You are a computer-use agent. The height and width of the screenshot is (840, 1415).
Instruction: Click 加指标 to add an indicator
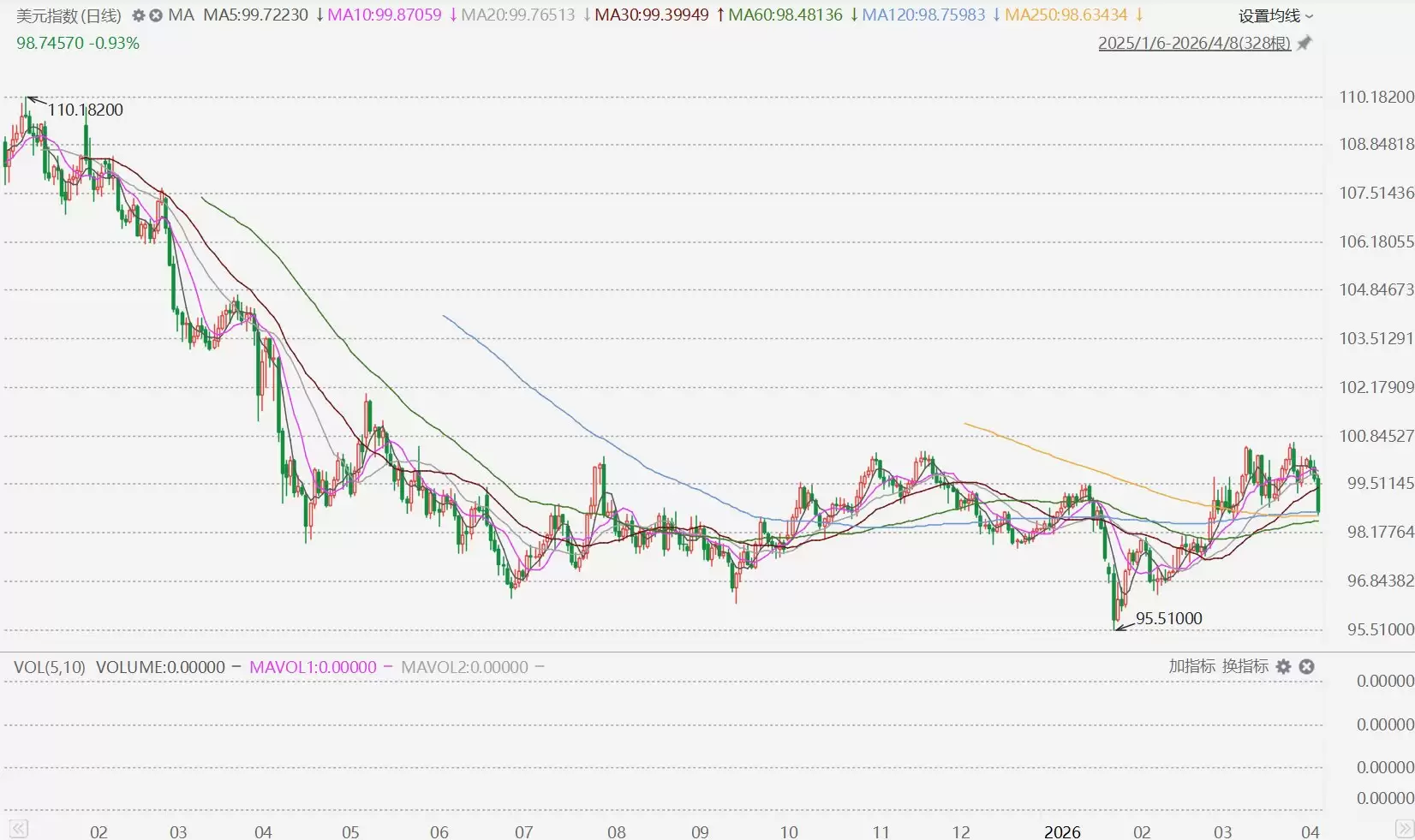pyautogui.click(x=1191, y=666)
